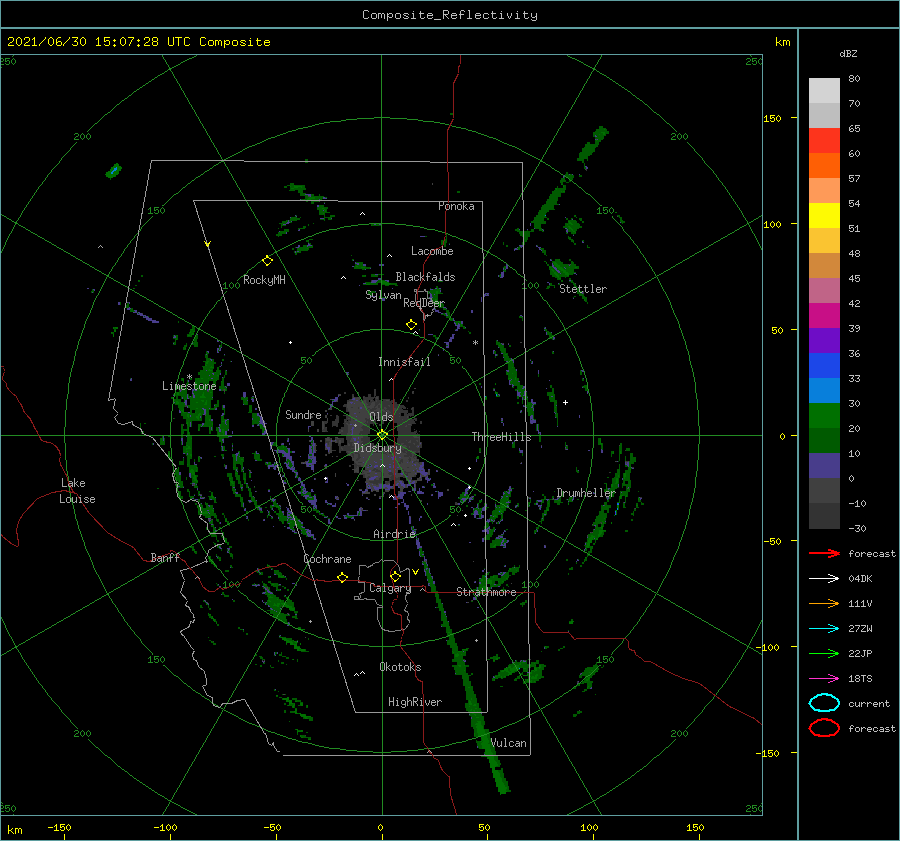
Task: Select the magenta 42-39 dBZ swatch
Action: click(824, 316)
